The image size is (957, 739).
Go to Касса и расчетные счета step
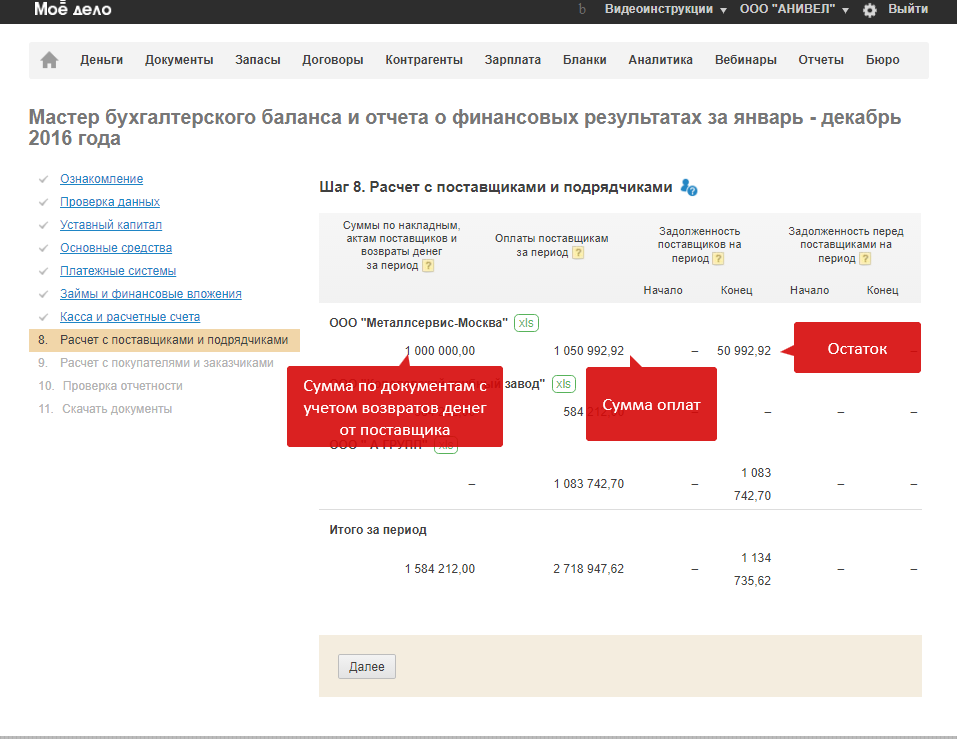(x=130, y=317)
